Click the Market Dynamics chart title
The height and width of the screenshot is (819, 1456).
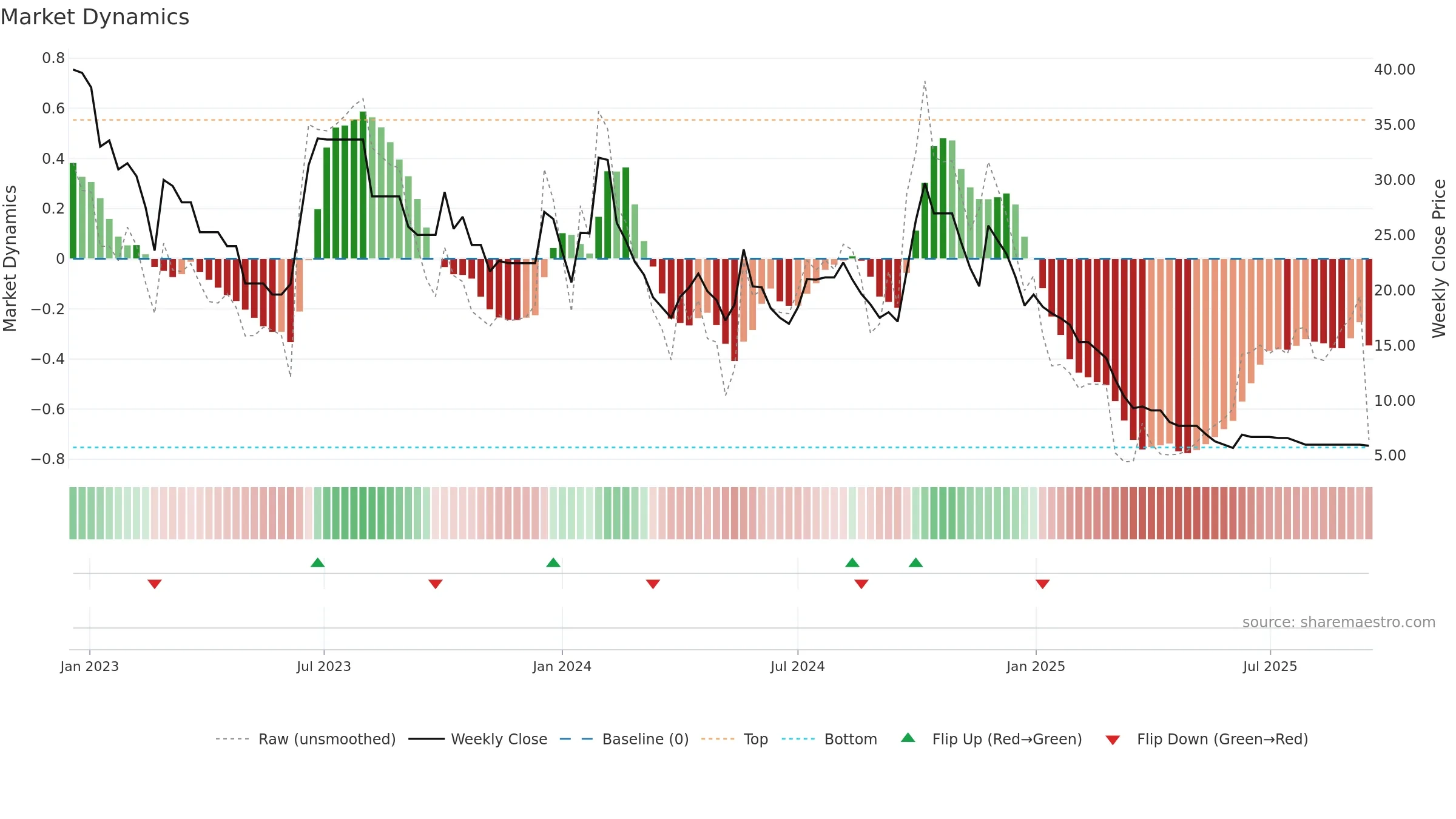click(95, 17)
